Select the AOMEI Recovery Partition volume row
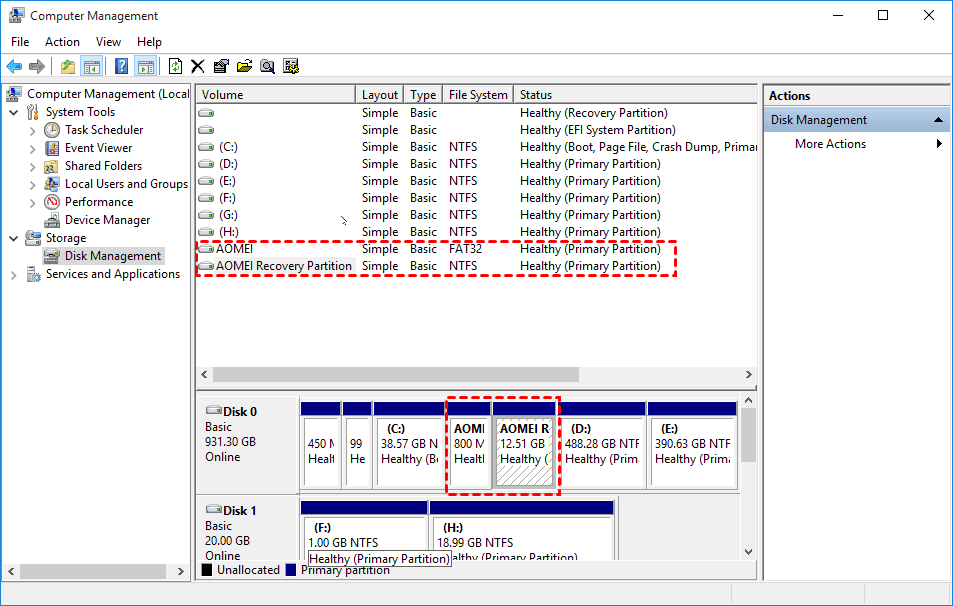 (283, 266)
